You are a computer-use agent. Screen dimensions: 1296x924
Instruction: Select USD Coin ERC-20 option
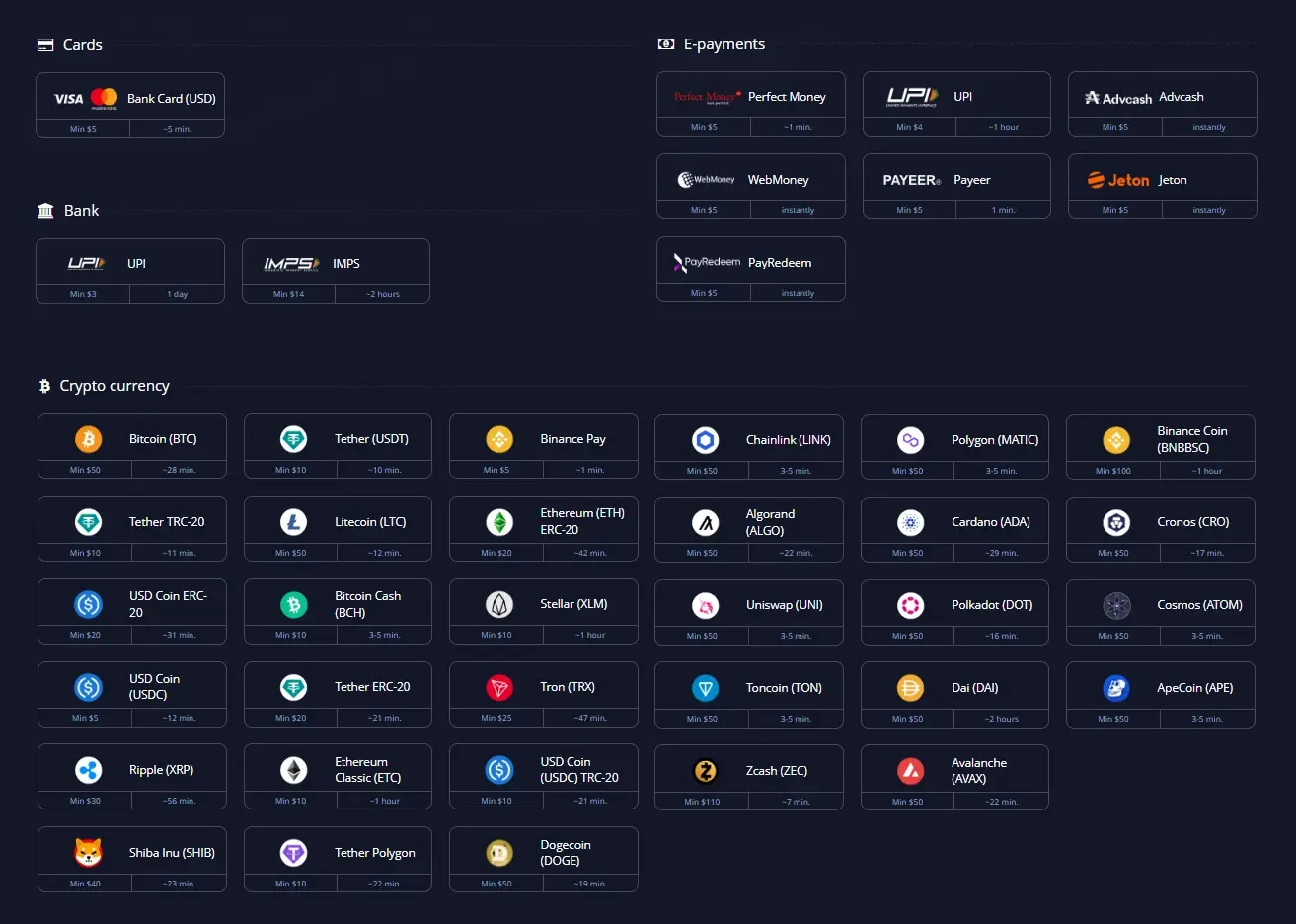132,611
